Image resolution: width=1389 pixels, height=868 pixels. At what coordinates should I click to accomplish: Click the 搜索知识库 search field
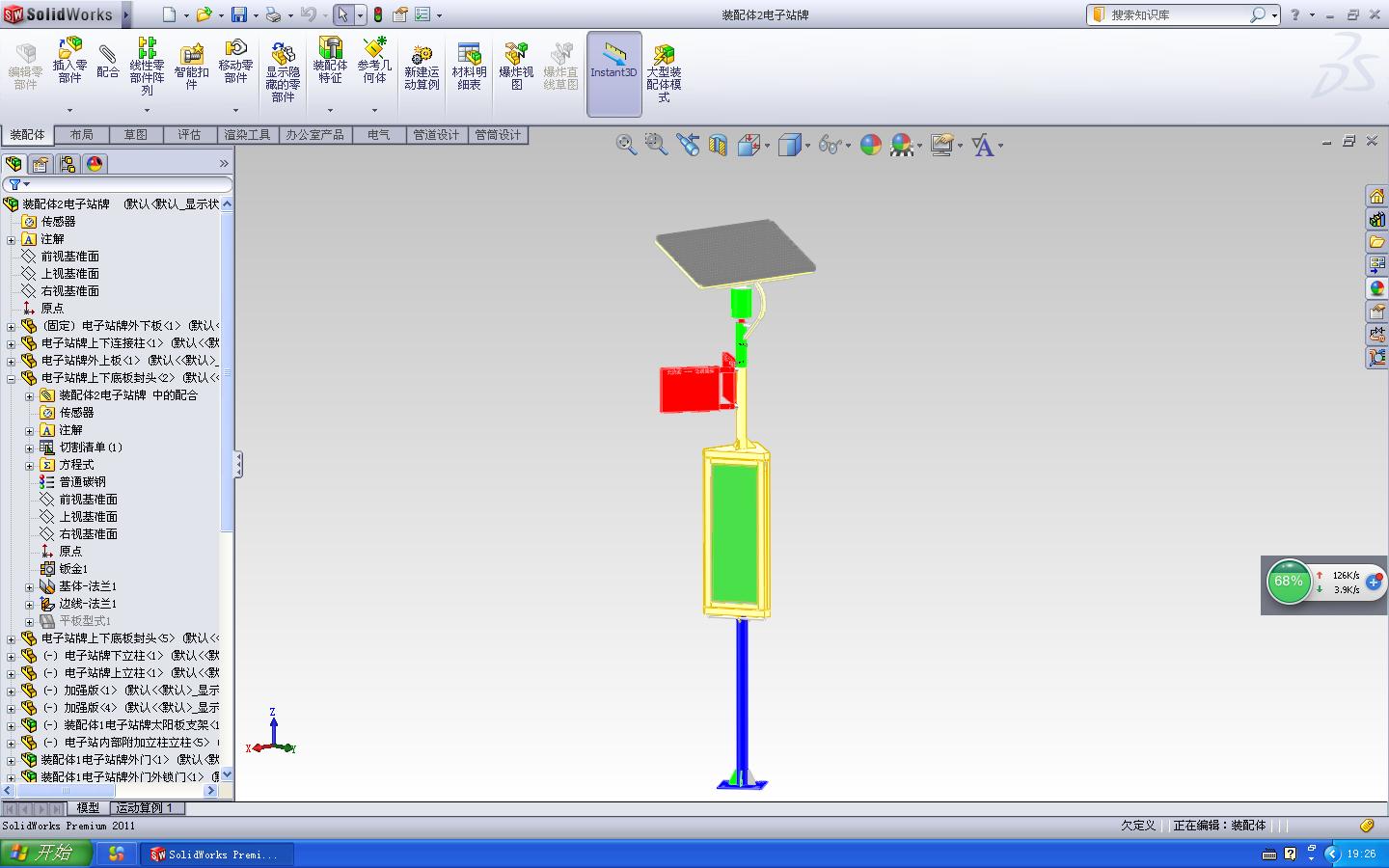click(x=1177, y=14)
